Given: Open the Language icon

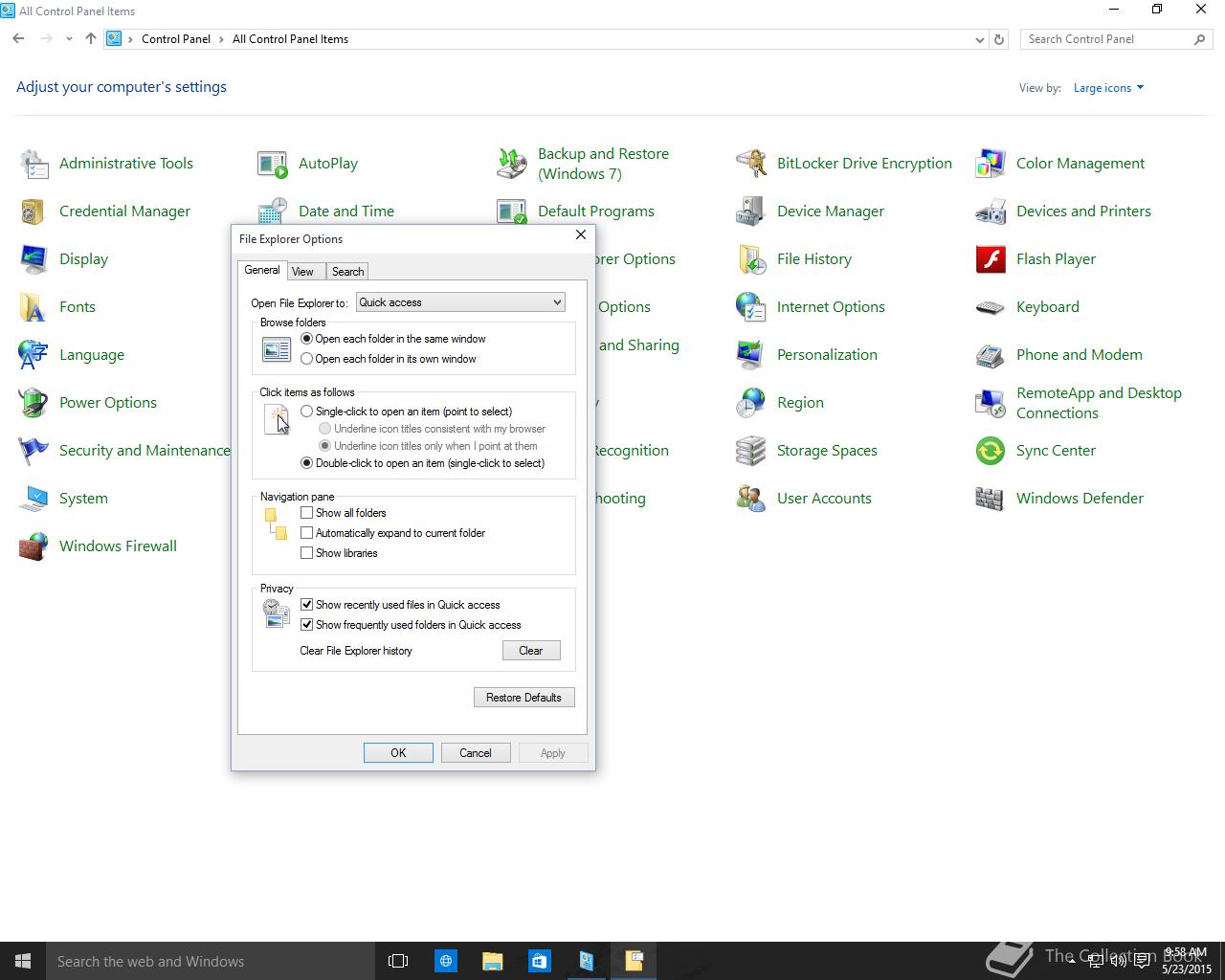Looking at the screenshot, I should [33, 355].
